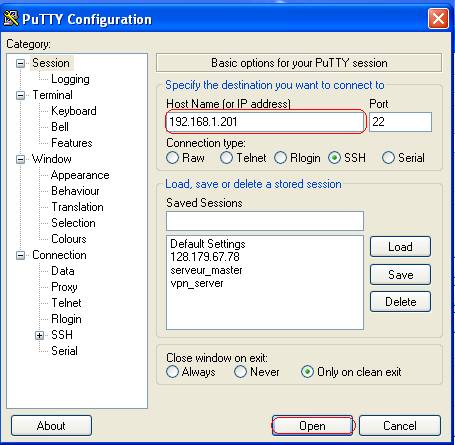The image size is (455, 445).
Task: Click the Load button
Action: 400,247
